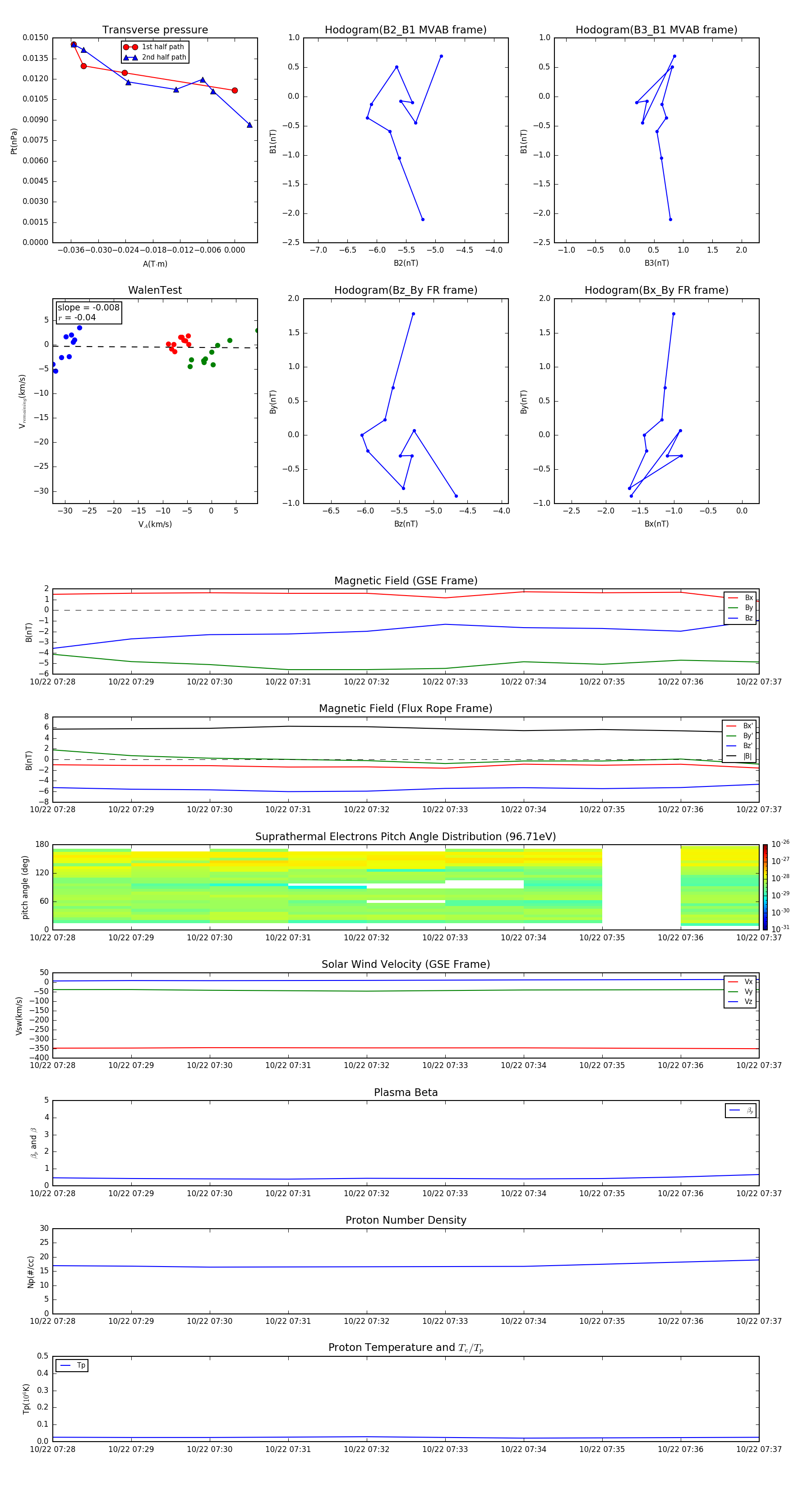Click the 'Magnetic Field (Flux Rope Frame)' title
Image resolution: width=812 pixels, height=1489 pixels.
[x=406, y=709]
